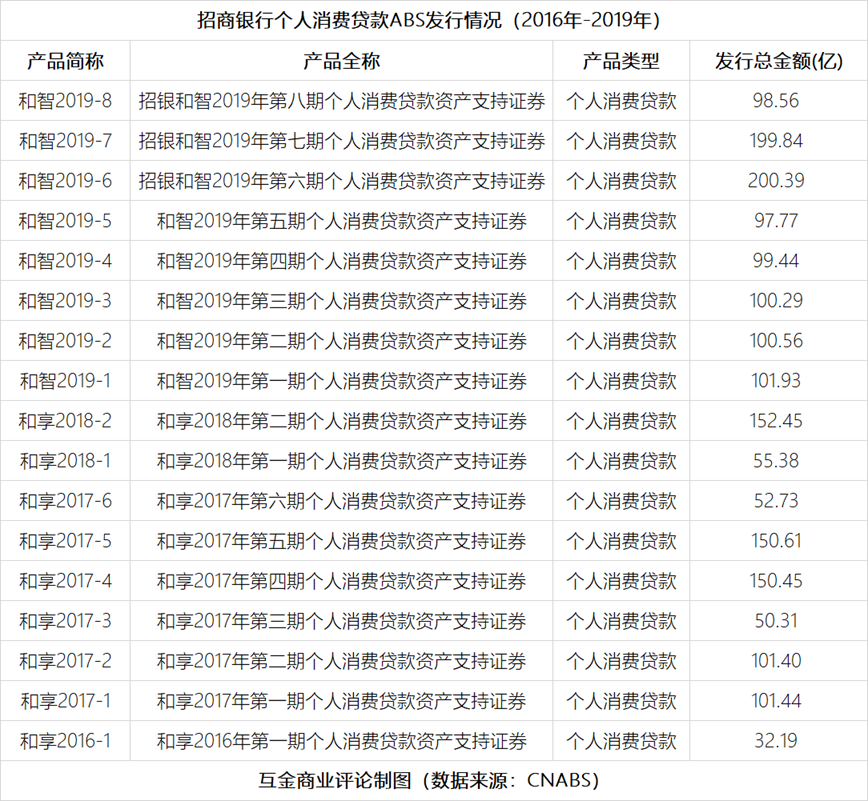The width and height of the screenshot is (868, 801).
Task: Select the 发行总金额(亿) column header
Action: (771, 60)
